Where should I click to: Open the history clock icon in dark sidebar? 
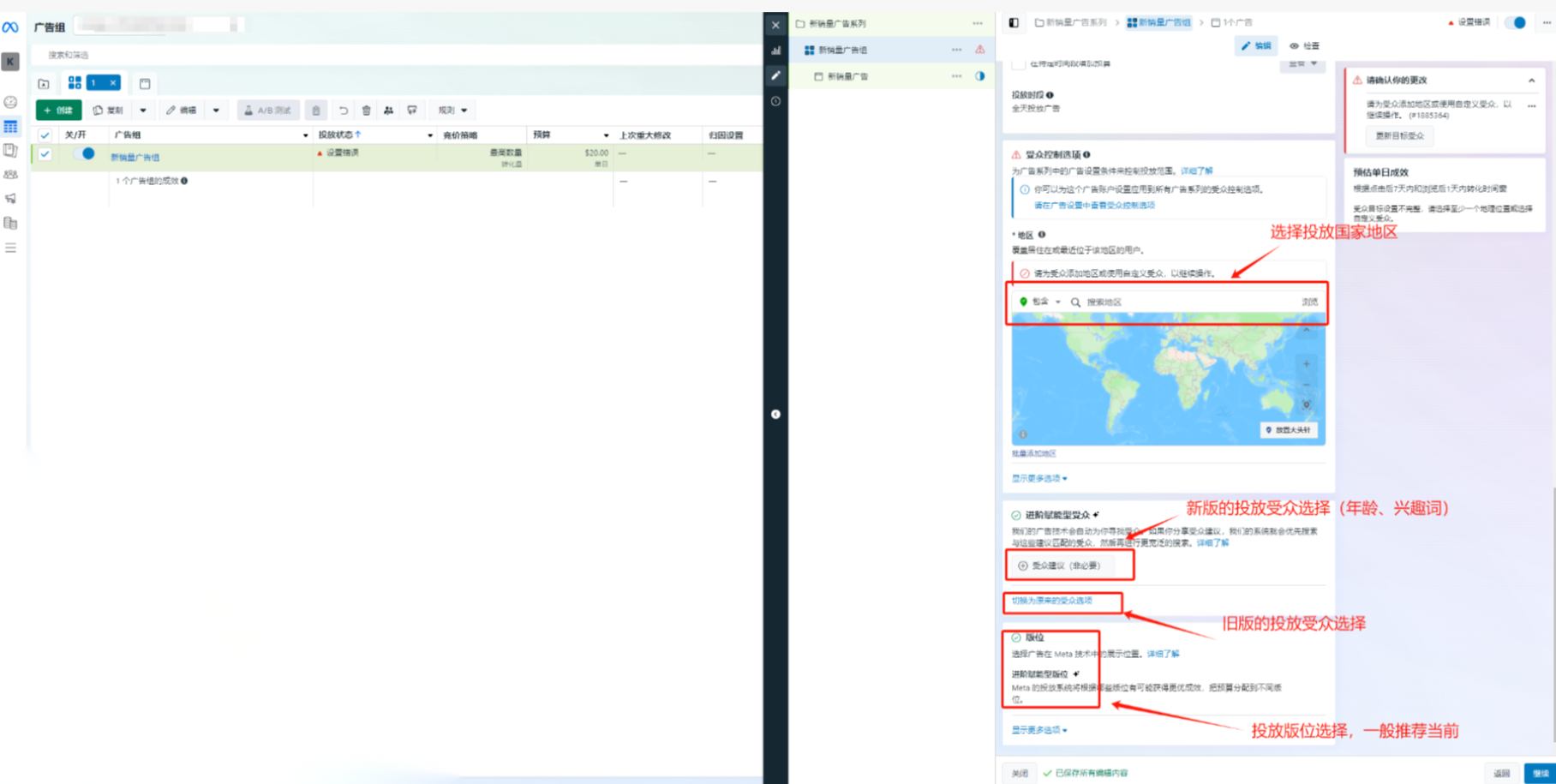click(775, 101)
